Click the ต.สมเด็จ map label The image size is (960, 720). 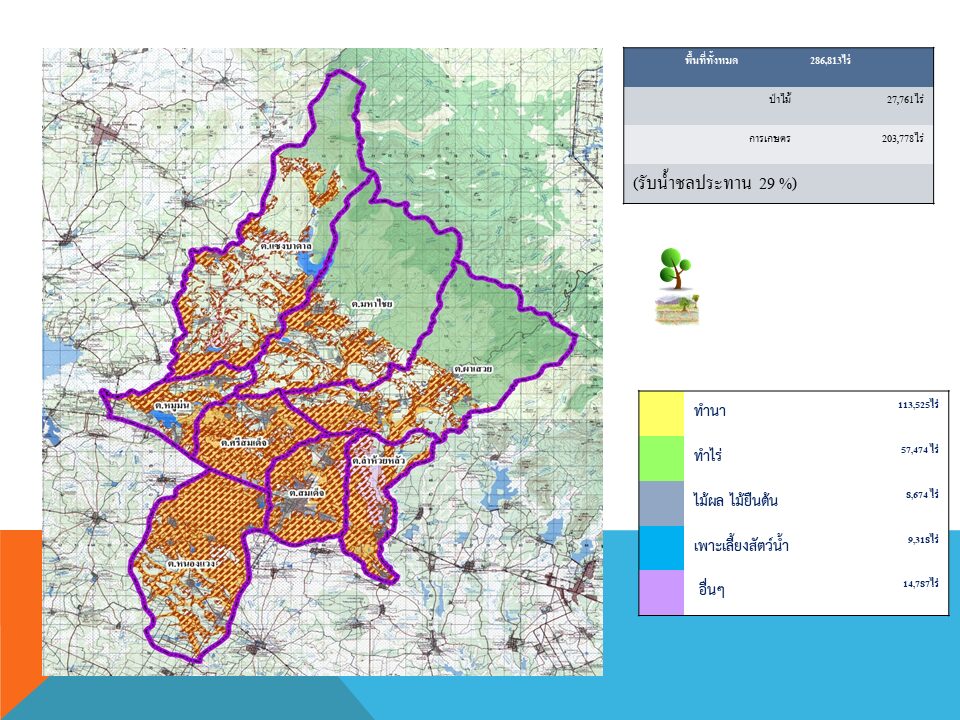(307, 493)
